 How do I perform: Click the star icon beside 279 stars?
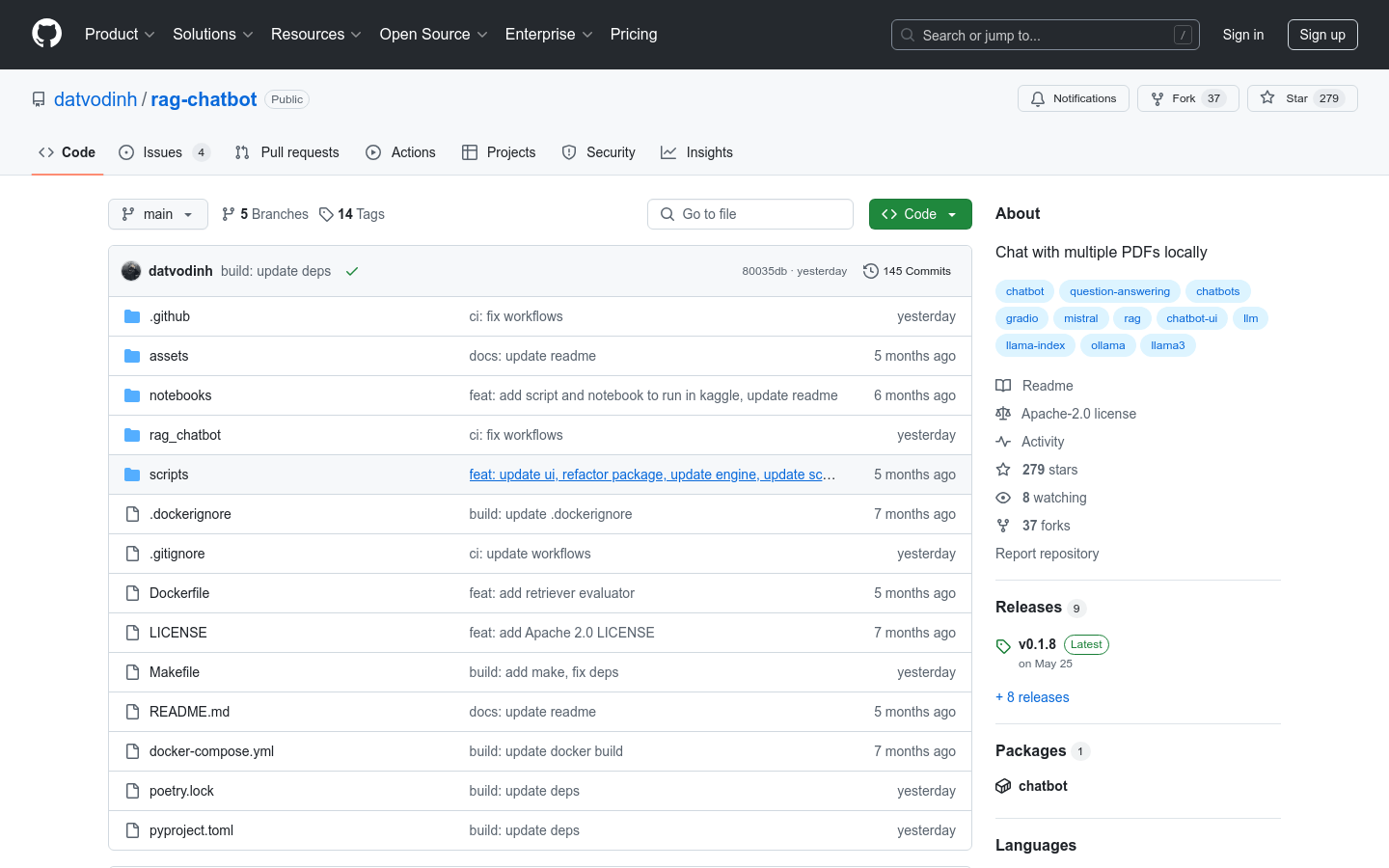point(1003,470)
